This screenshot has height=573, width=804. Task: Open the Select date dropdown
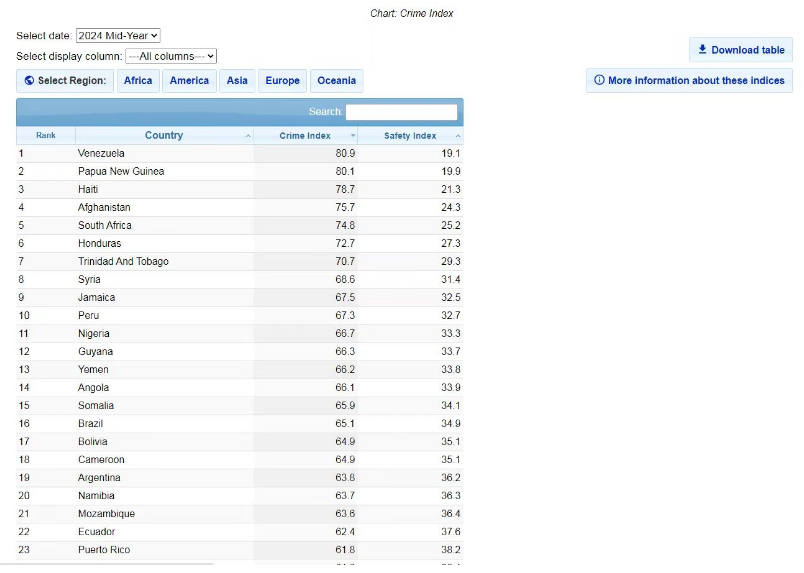pos(118,36)
